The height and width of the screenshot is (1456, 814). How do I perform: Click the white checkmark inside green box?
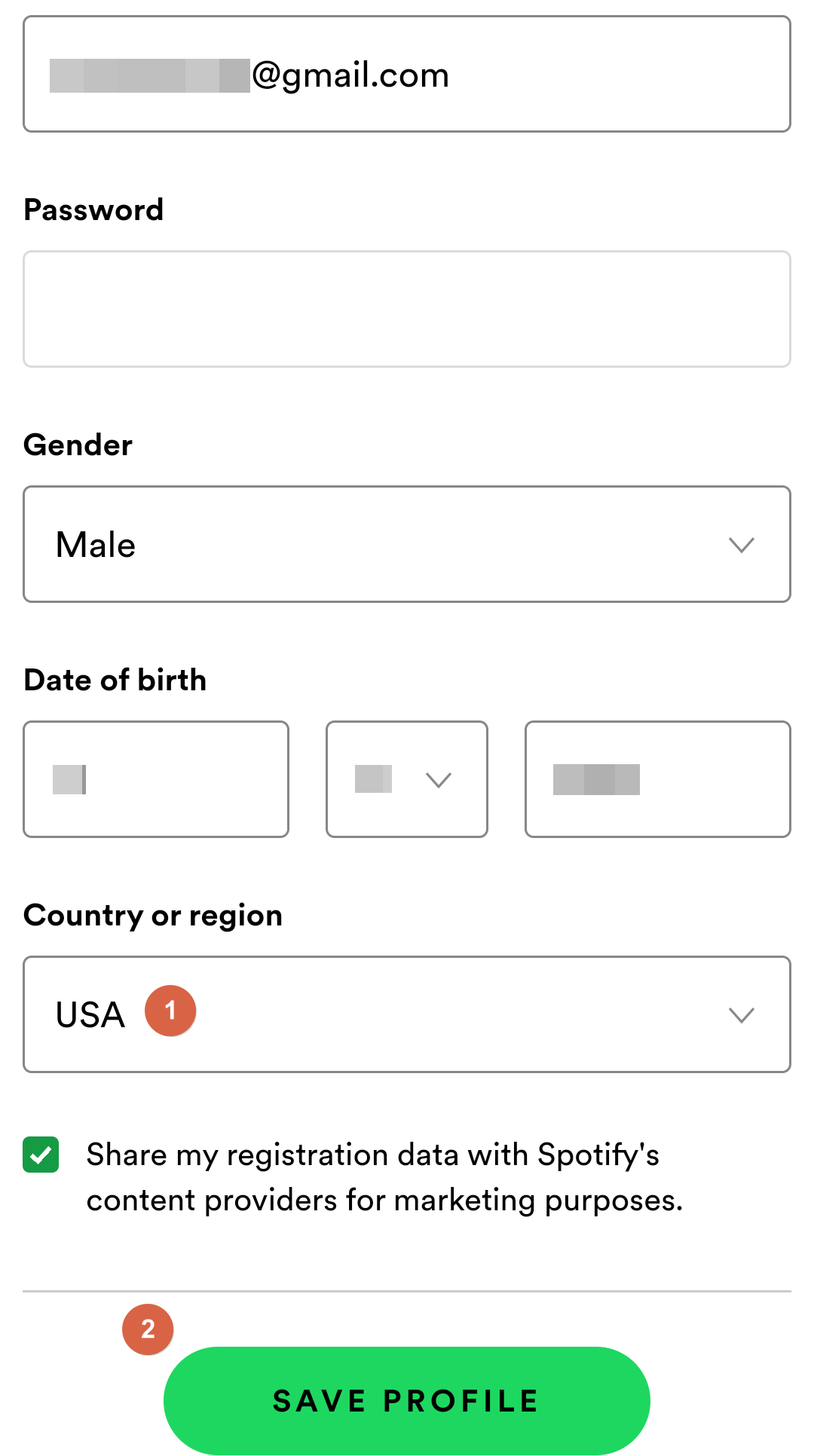coord(41,1155)
